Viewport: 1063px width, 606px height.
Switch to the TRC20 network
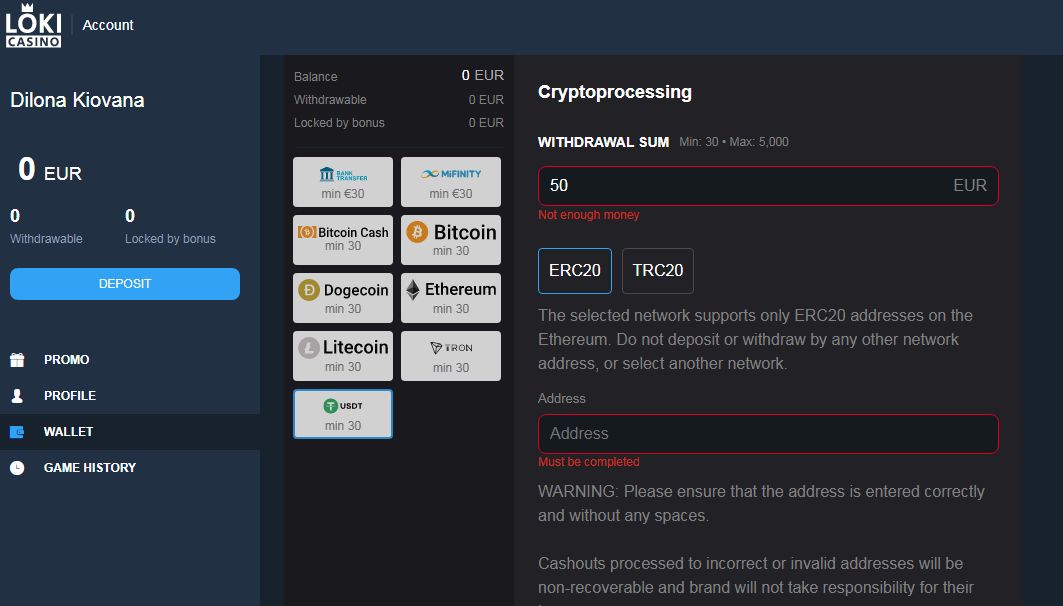[657, 271]
